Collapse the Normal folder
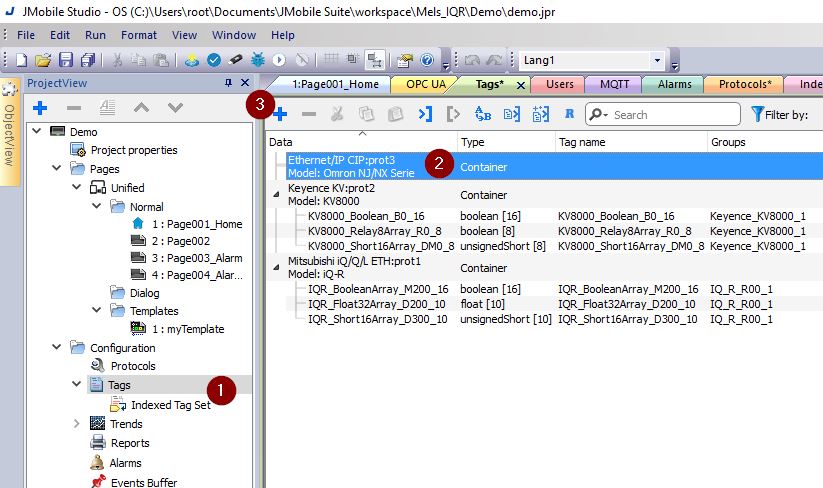Image resolution: width=823 pixels, height=488 pixels. click(x=97, y=206)
